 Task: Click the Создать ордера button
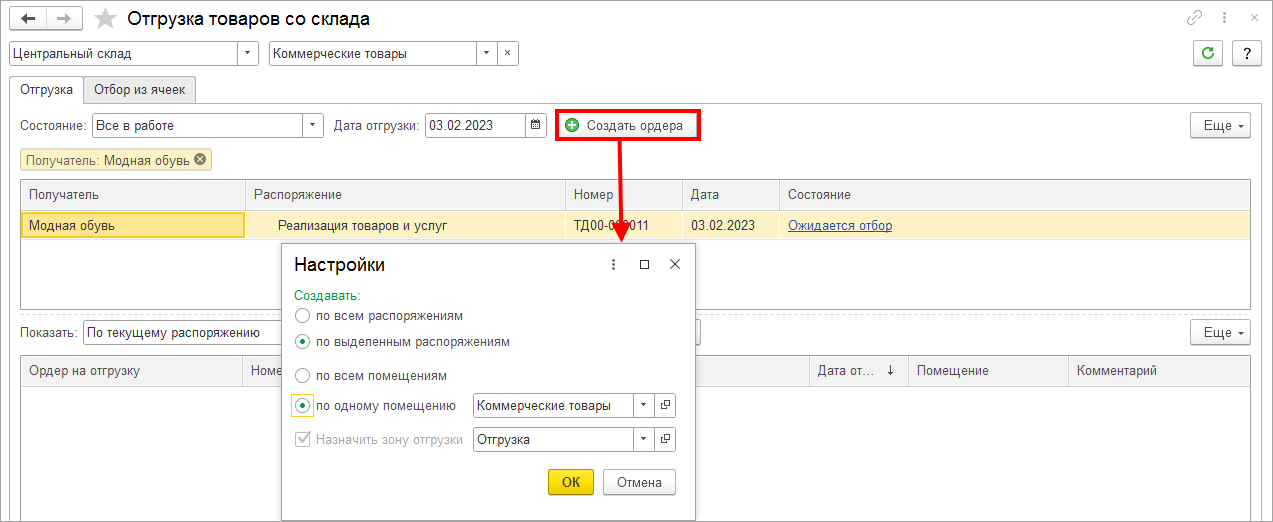626,125
